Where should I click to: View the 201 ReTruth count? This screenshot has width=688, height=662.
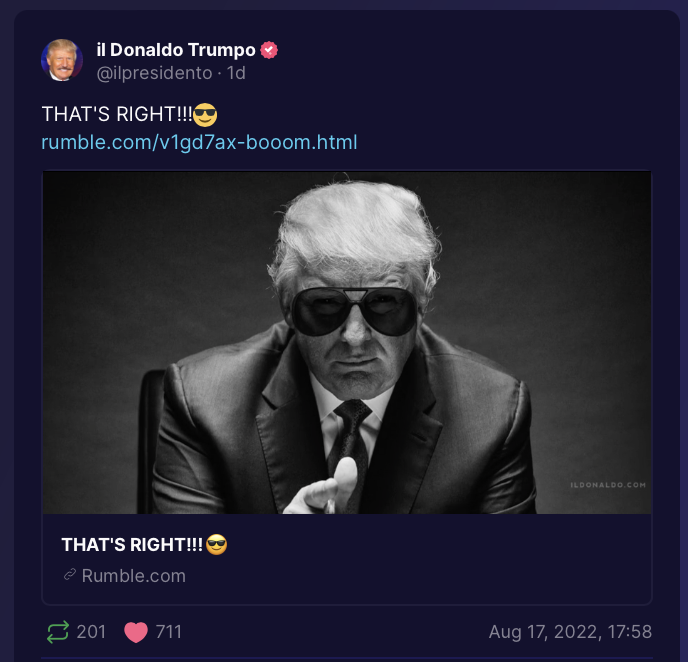[91, 632]
